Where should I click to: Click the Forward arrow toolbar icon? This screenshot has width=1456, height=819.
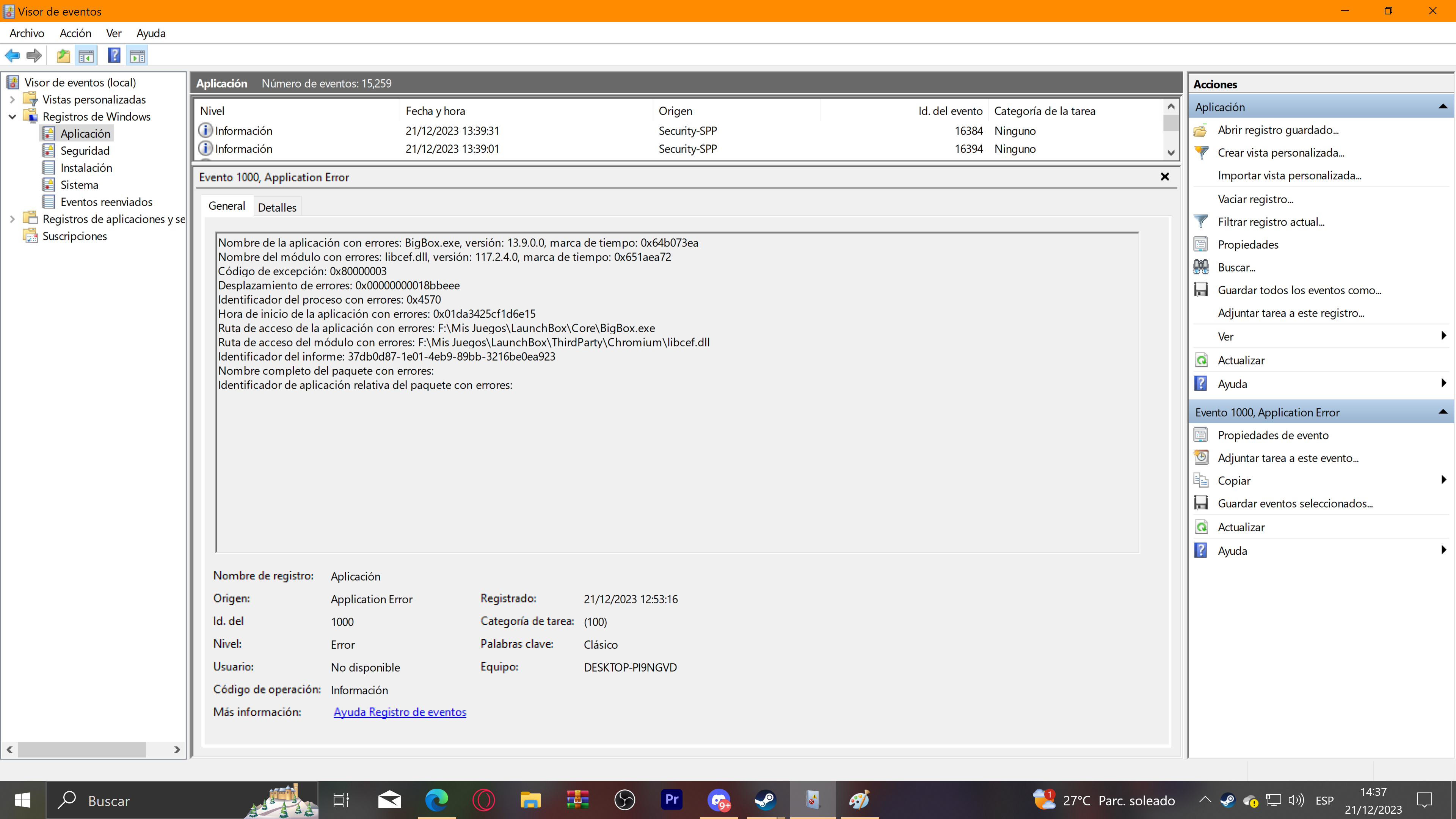pyautogui.click(x=34, y=55)
